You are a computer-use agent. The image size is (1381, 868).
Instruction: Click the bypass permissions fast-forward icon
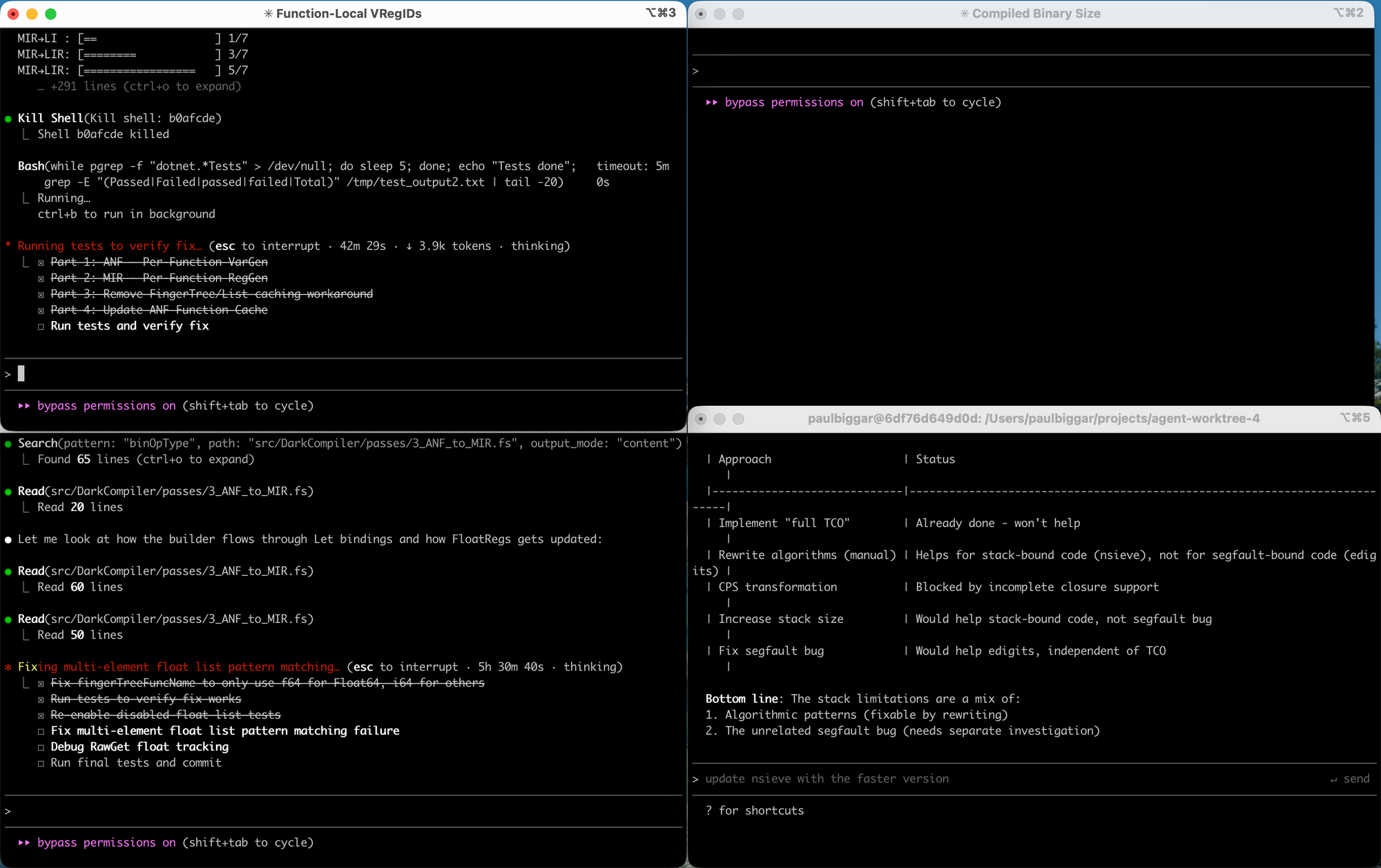(x=23, y=406)
